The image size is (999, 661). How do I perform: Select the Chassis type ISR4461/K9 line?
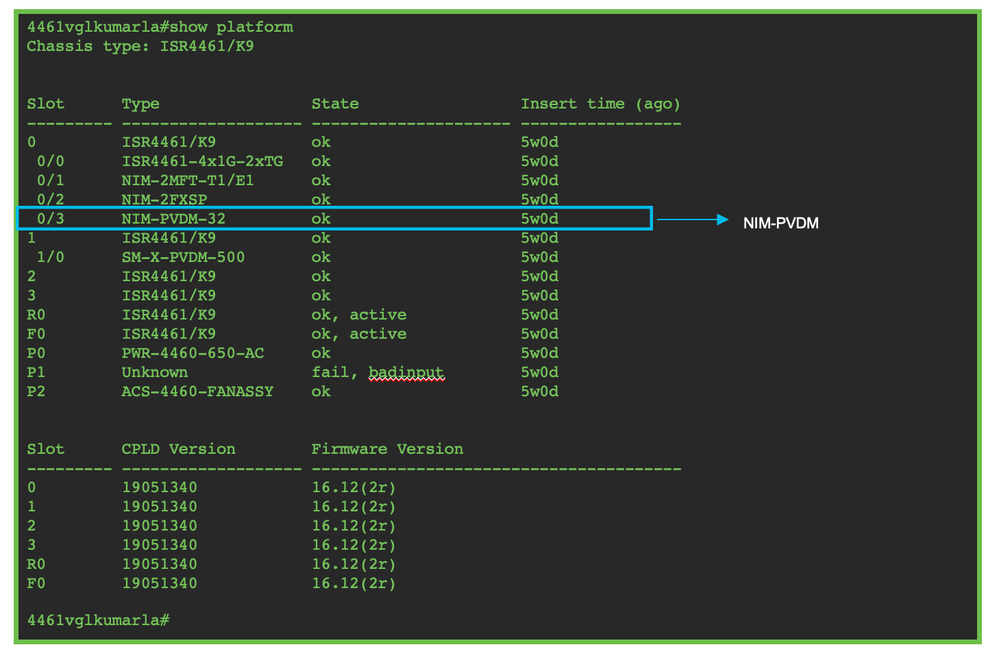pos(140,47)
